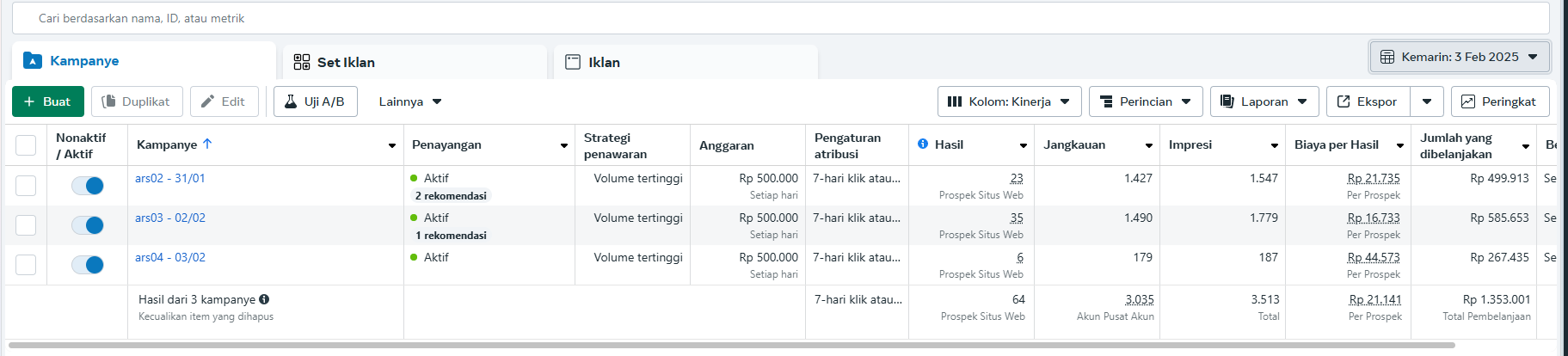Open campaign link ars03 - 02/02

point(170,218)
